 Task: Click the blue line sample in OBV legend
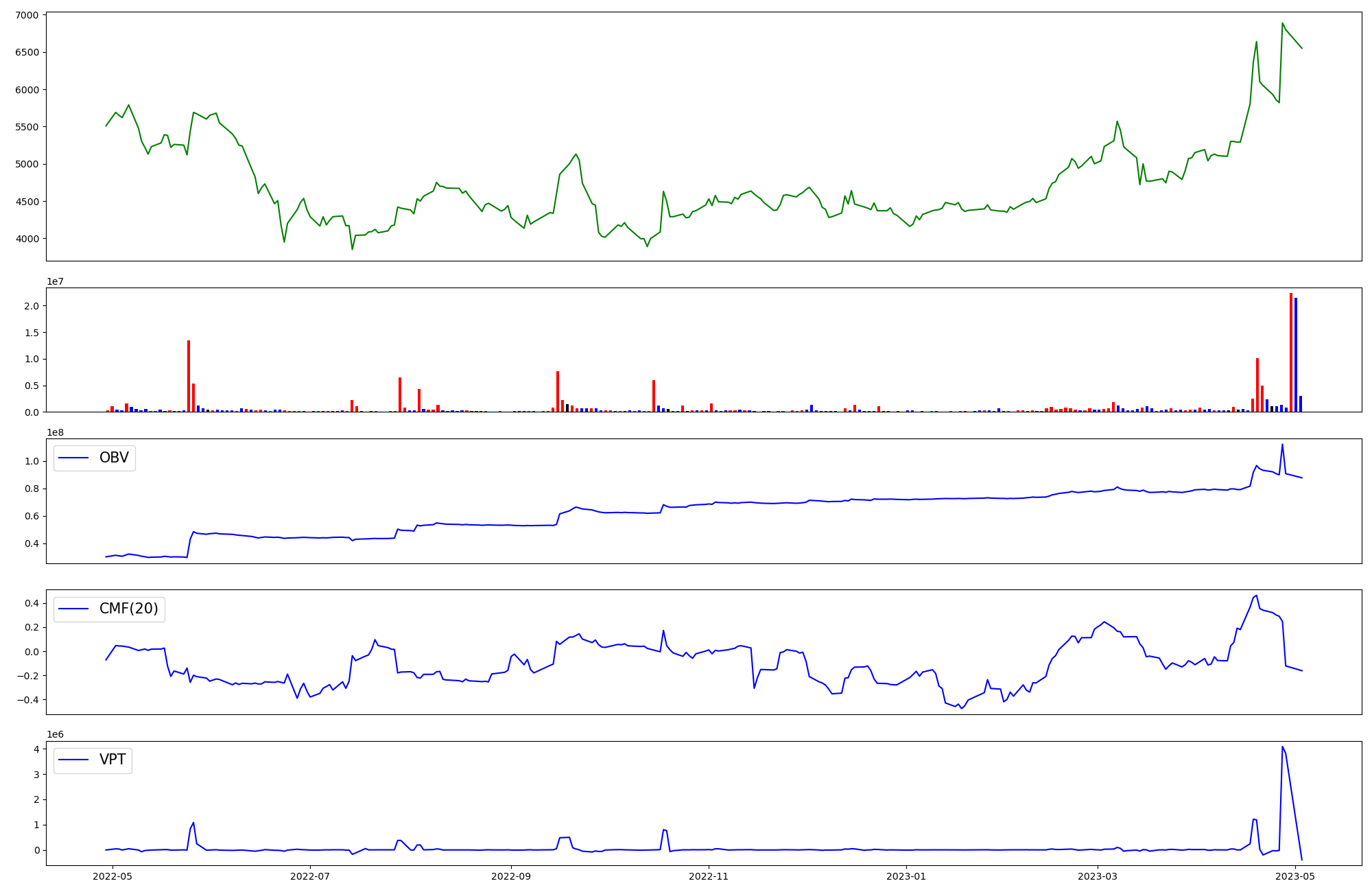pyautogui.click(x=74, y=458)
